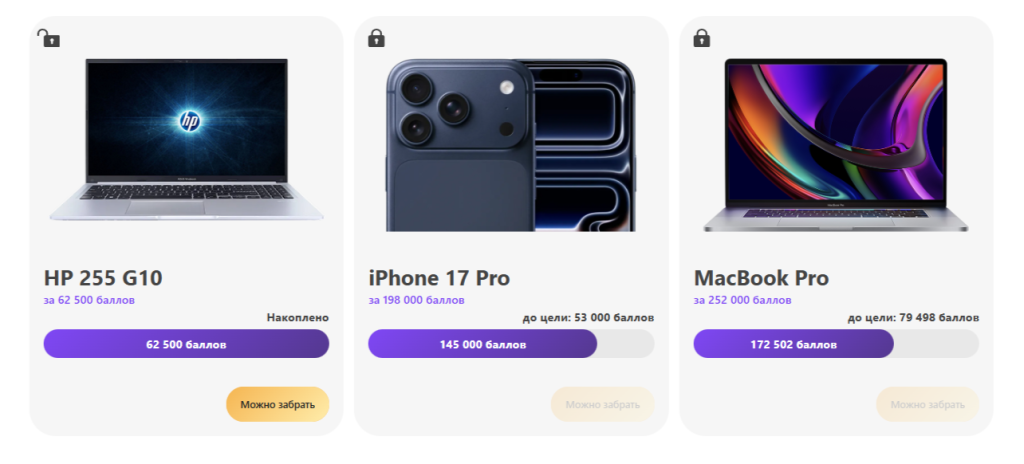Click the "за 198 000 баллов" price text
This screenshot has height=464, width=1024.
[x=416, y=300]
